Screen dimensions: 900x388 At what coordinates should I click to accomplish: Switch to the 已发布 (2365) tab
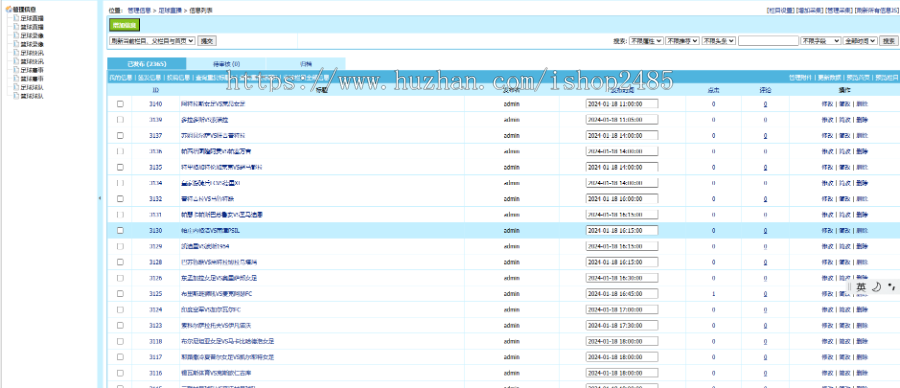(x=146, y=64)
